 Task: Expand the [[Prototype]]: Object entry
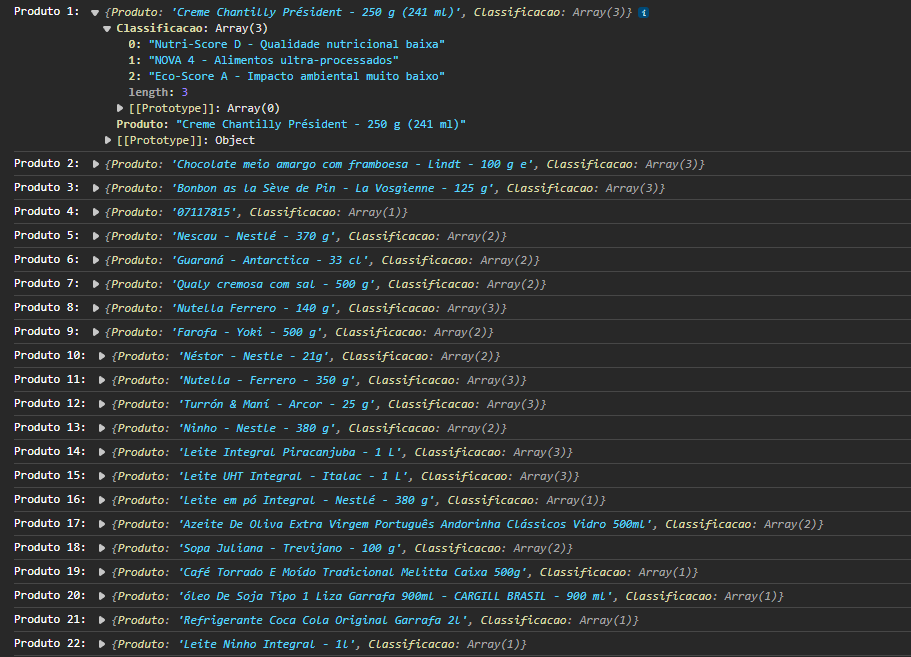click(107, 140)
